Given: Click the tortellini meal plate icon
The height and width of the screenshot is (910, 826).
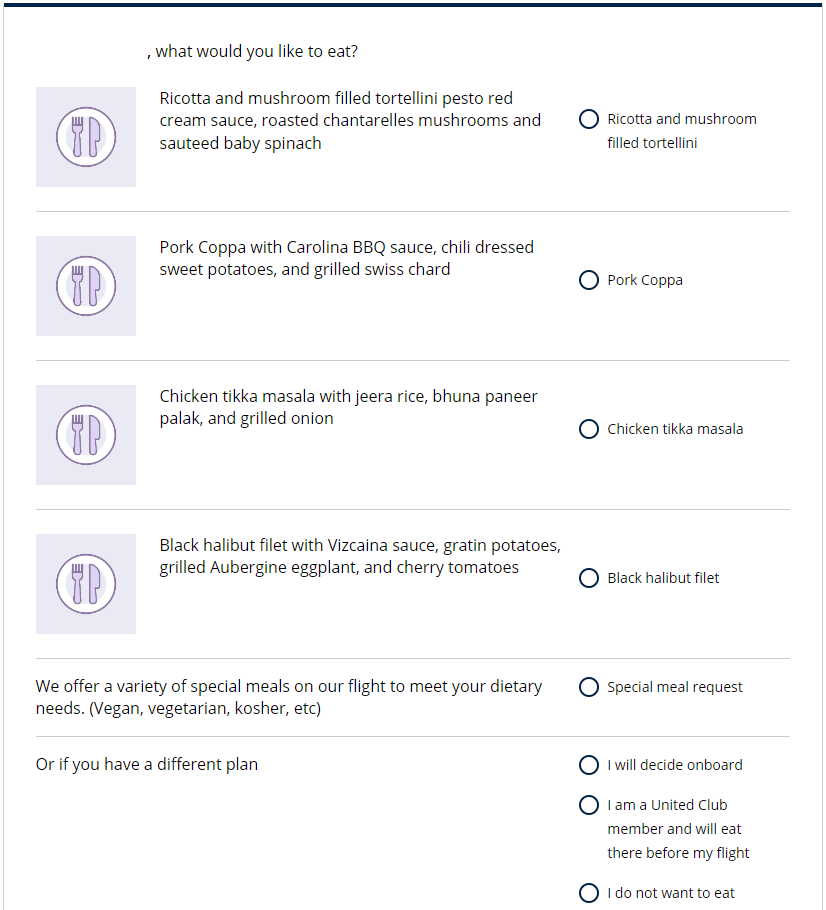Looking at the screenshot, I should point(86,137).
